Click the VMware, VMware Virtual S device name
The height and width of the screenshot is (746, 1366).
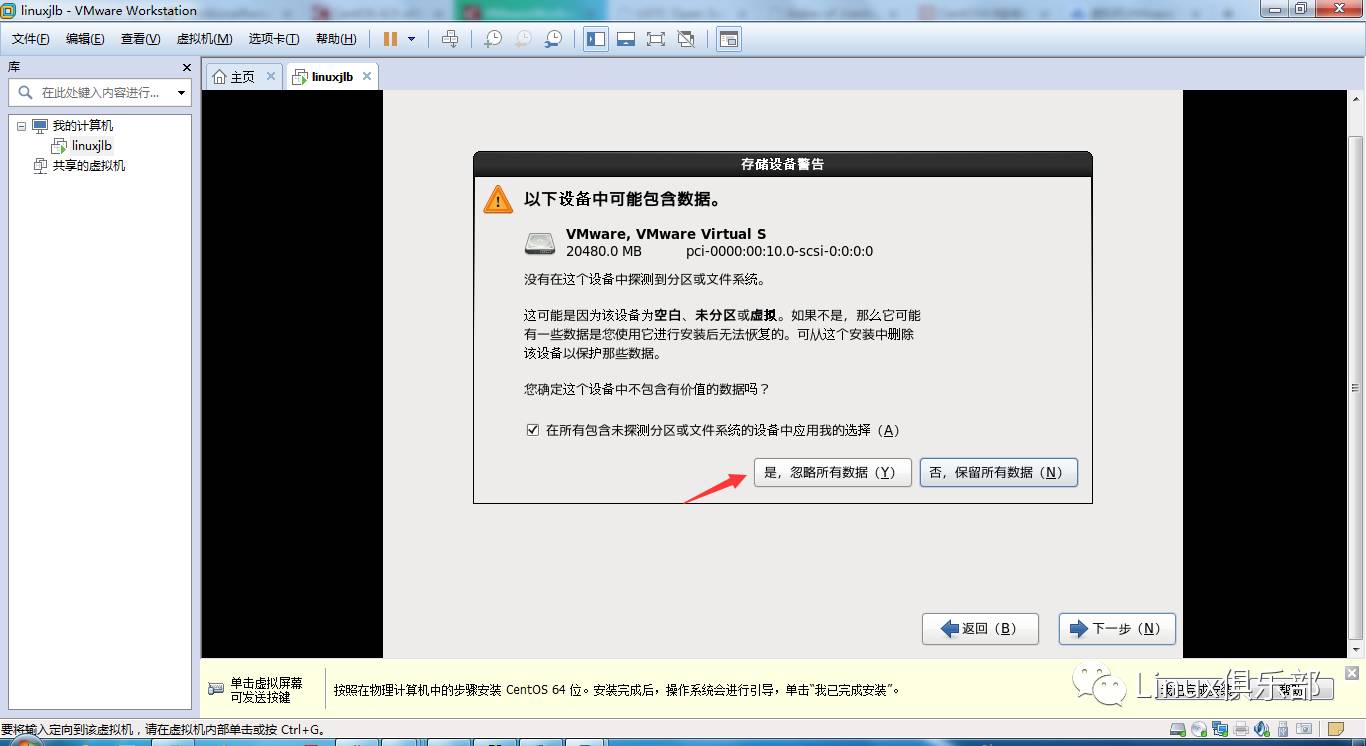pyautogui.click(x=666, y=234)
